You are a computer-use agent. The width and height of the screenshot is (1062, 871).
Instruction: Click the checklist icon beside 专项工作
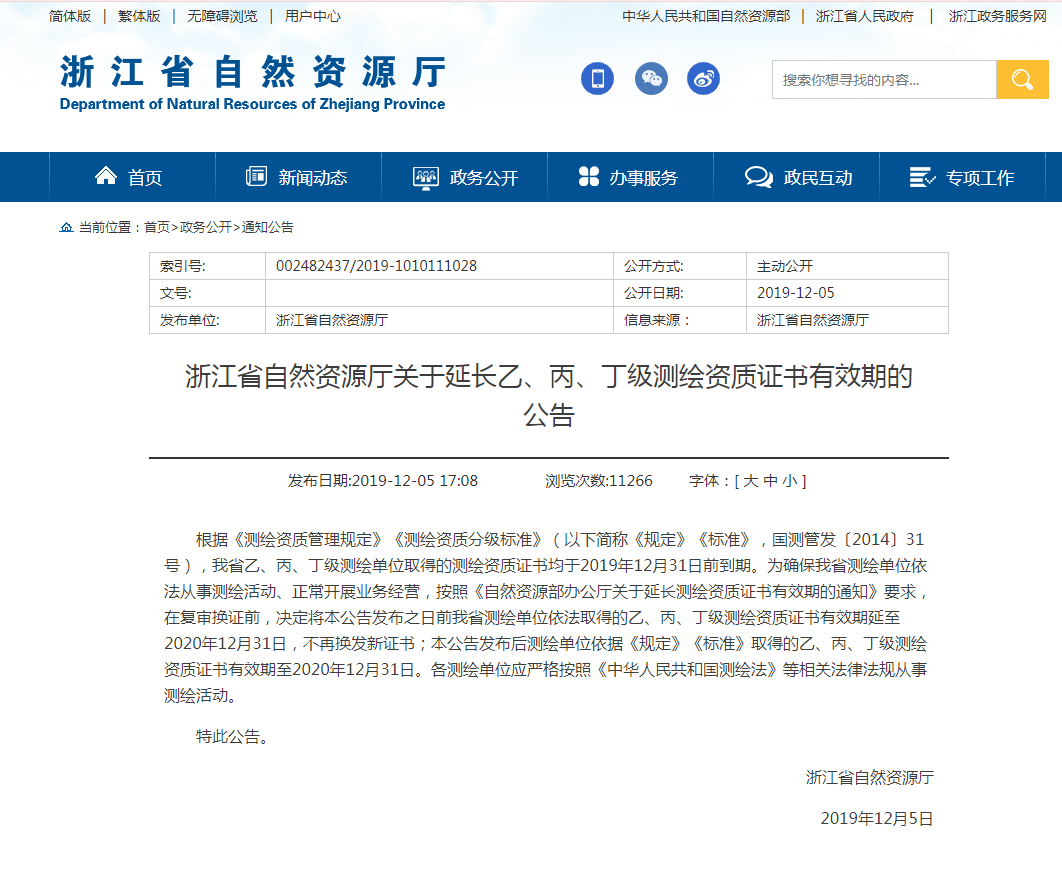coord(922,177)
